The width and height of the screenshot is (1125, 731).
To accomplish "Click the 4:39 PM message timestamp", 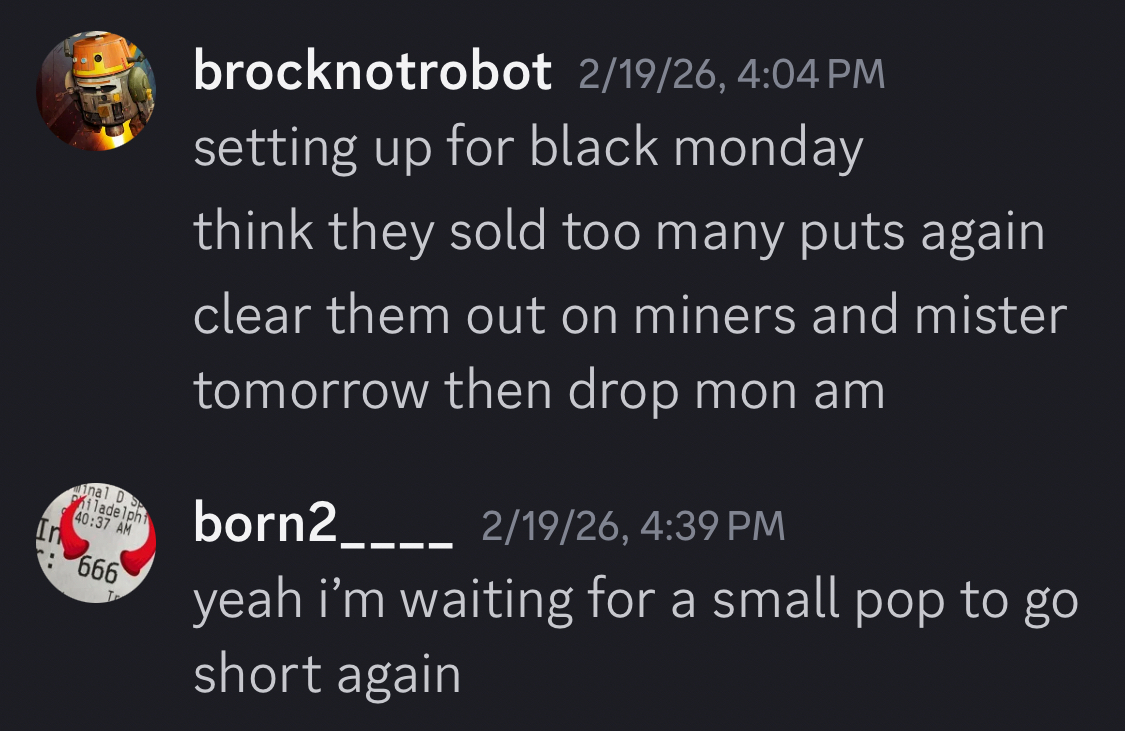I will (633, 527).
